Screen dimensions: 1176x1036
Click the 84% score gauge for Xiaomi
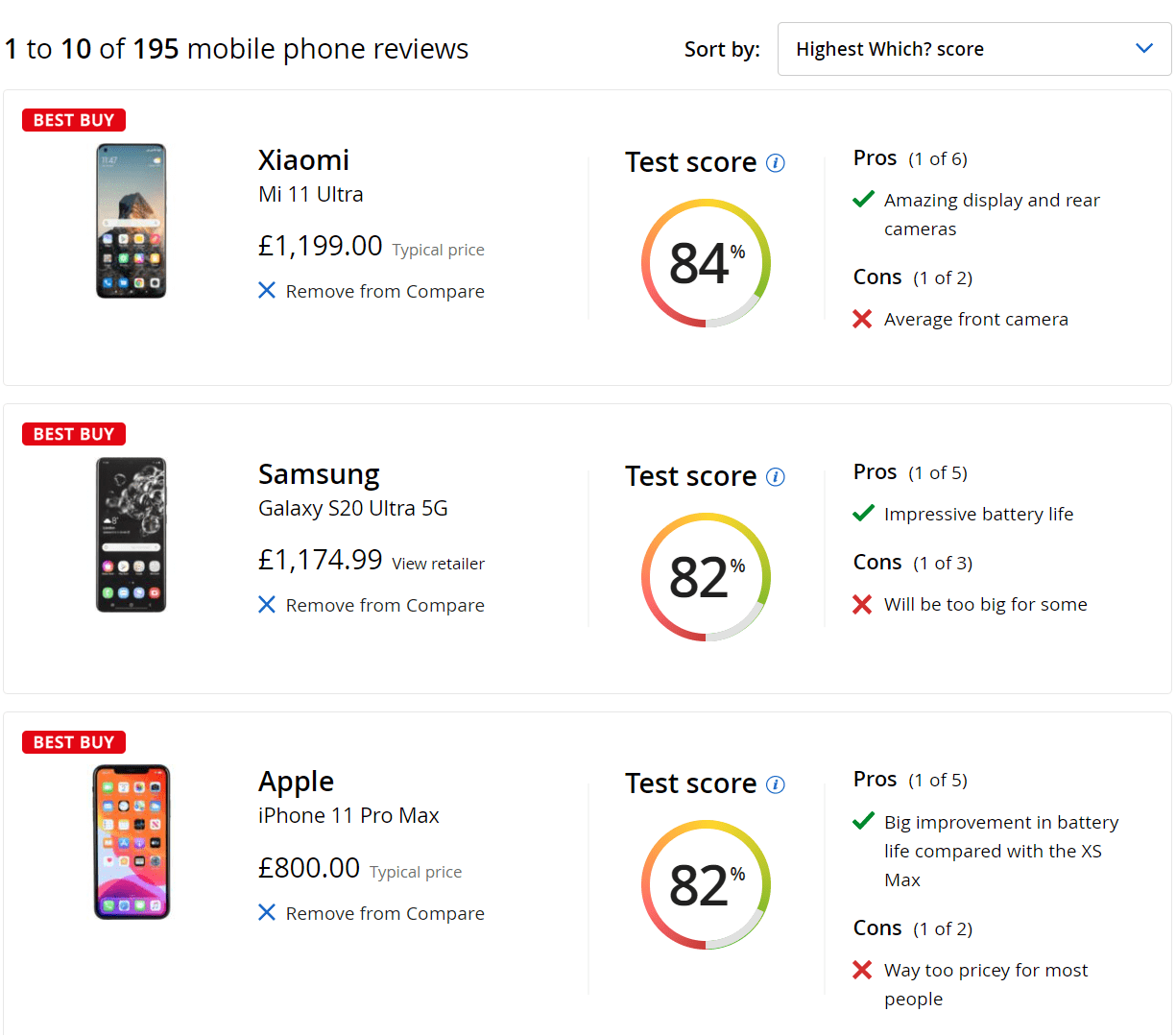706,263
